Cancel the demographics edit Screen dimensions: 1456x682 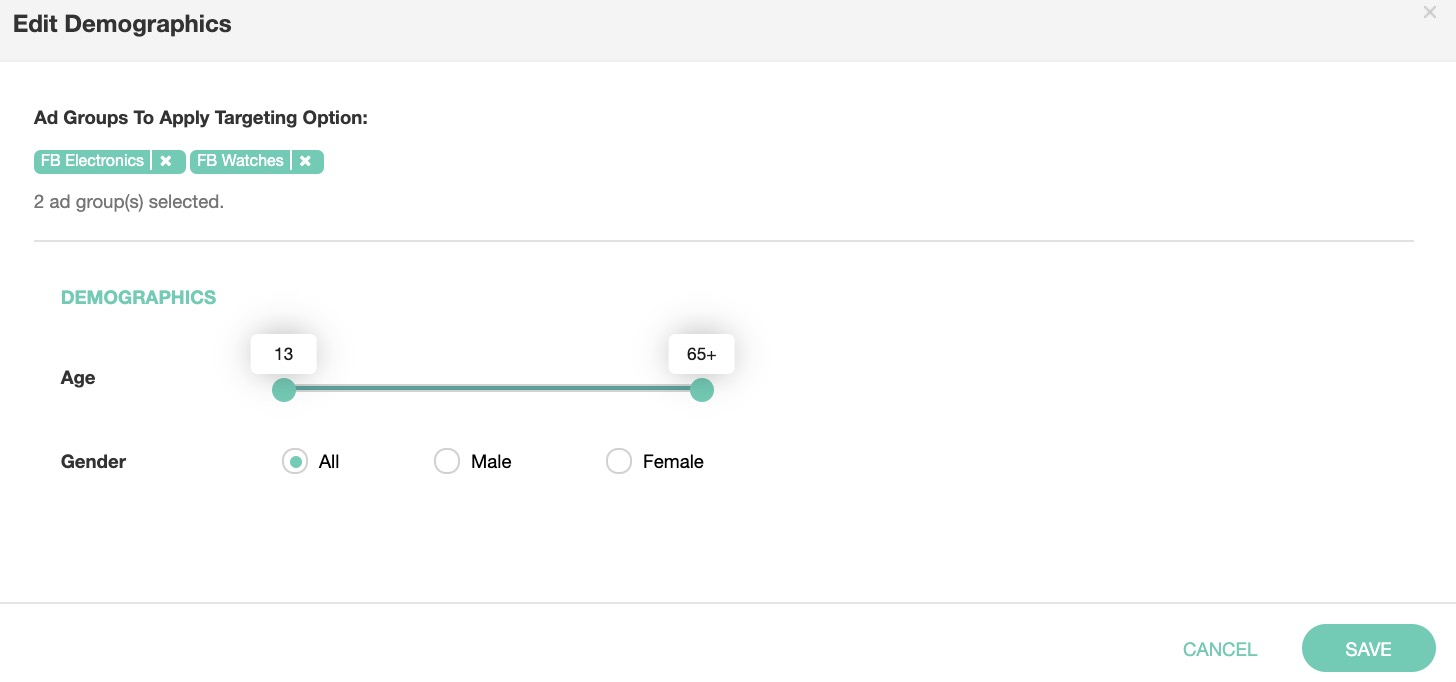(1219, 649)
